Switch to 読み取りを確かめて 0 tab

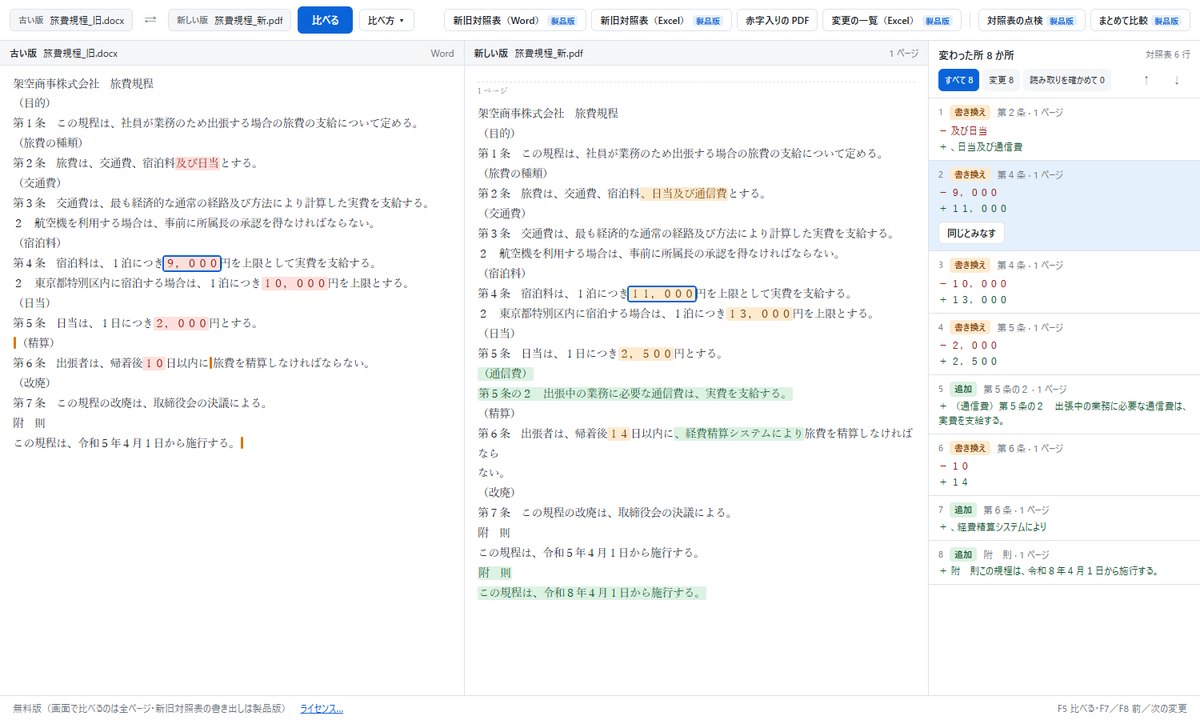click(1068, 80)
